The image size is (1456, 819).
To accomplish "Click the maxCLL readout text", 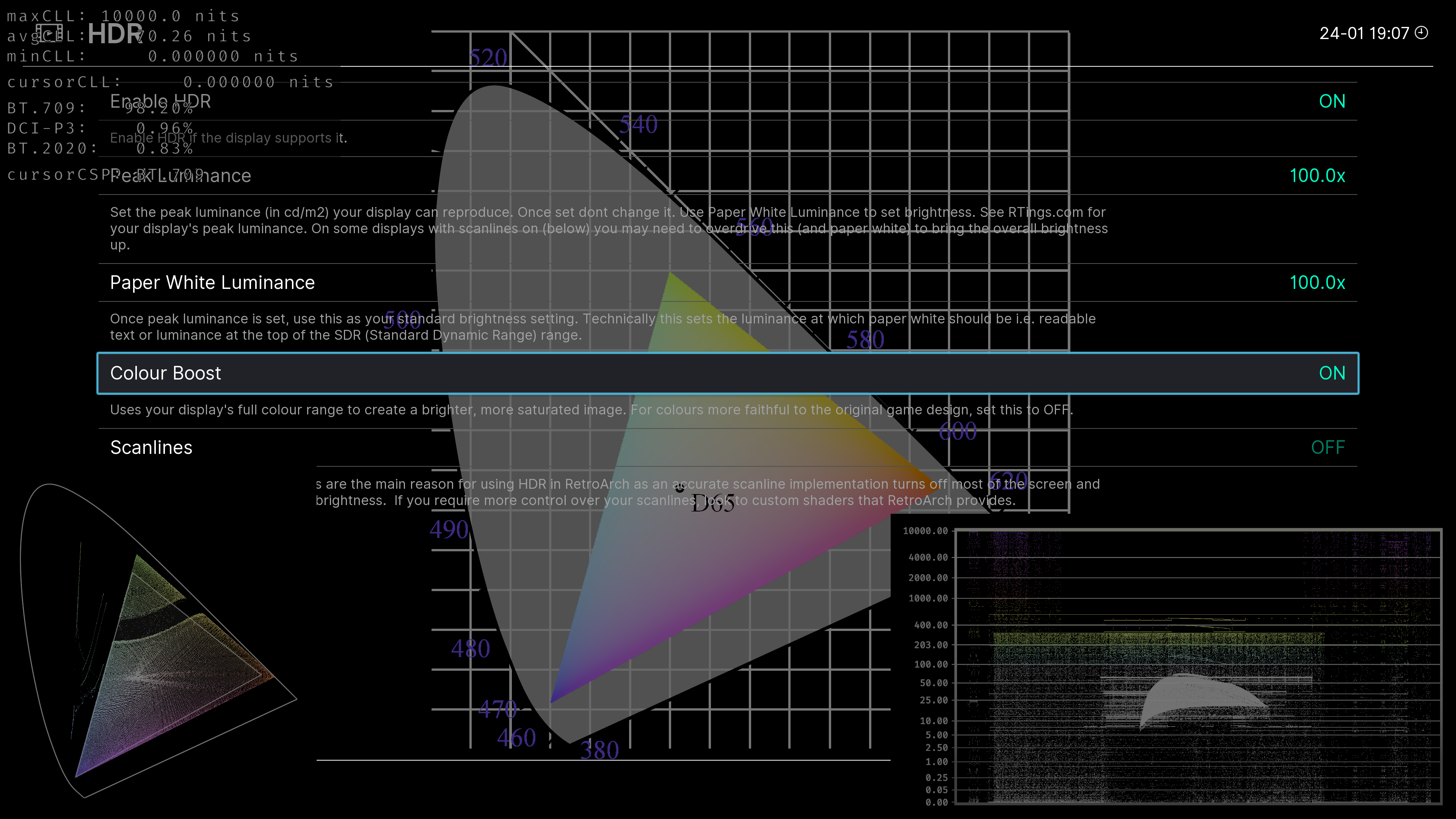I will click(122, 16).
